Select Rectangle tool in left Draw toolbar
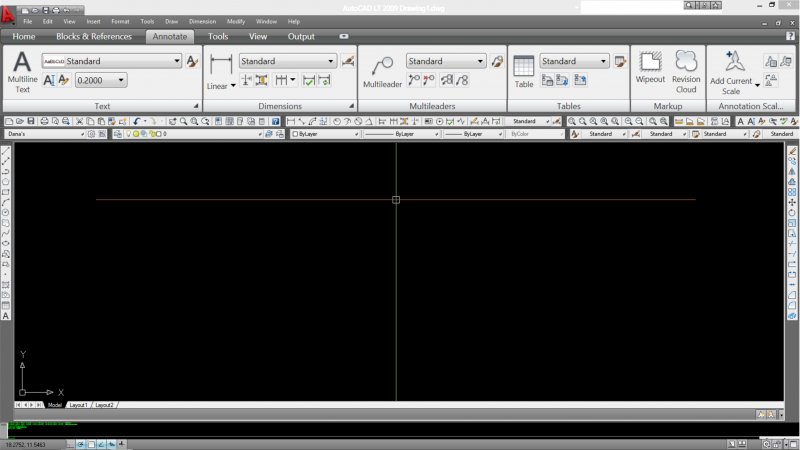800x450 pixels. coord(6,192)
